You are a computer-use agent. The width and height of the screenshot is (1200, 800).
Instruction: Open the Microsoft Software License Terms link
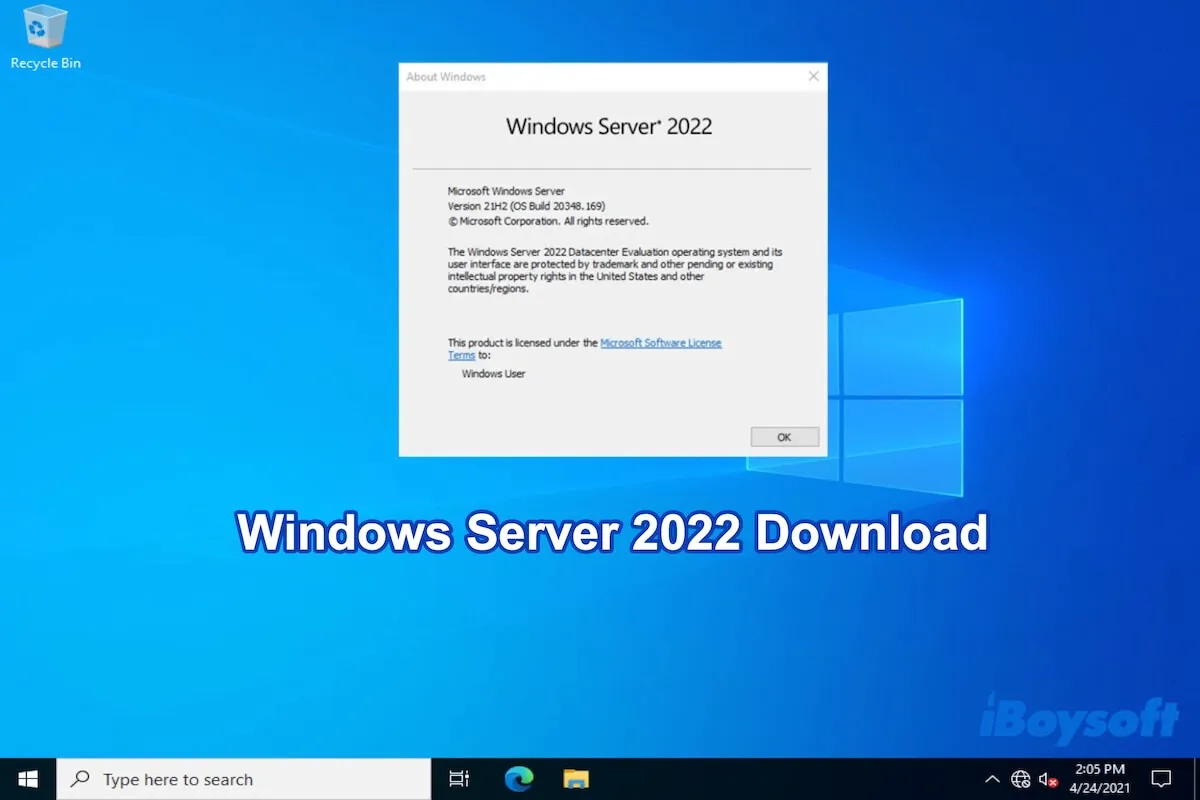[x=660, y=342]
